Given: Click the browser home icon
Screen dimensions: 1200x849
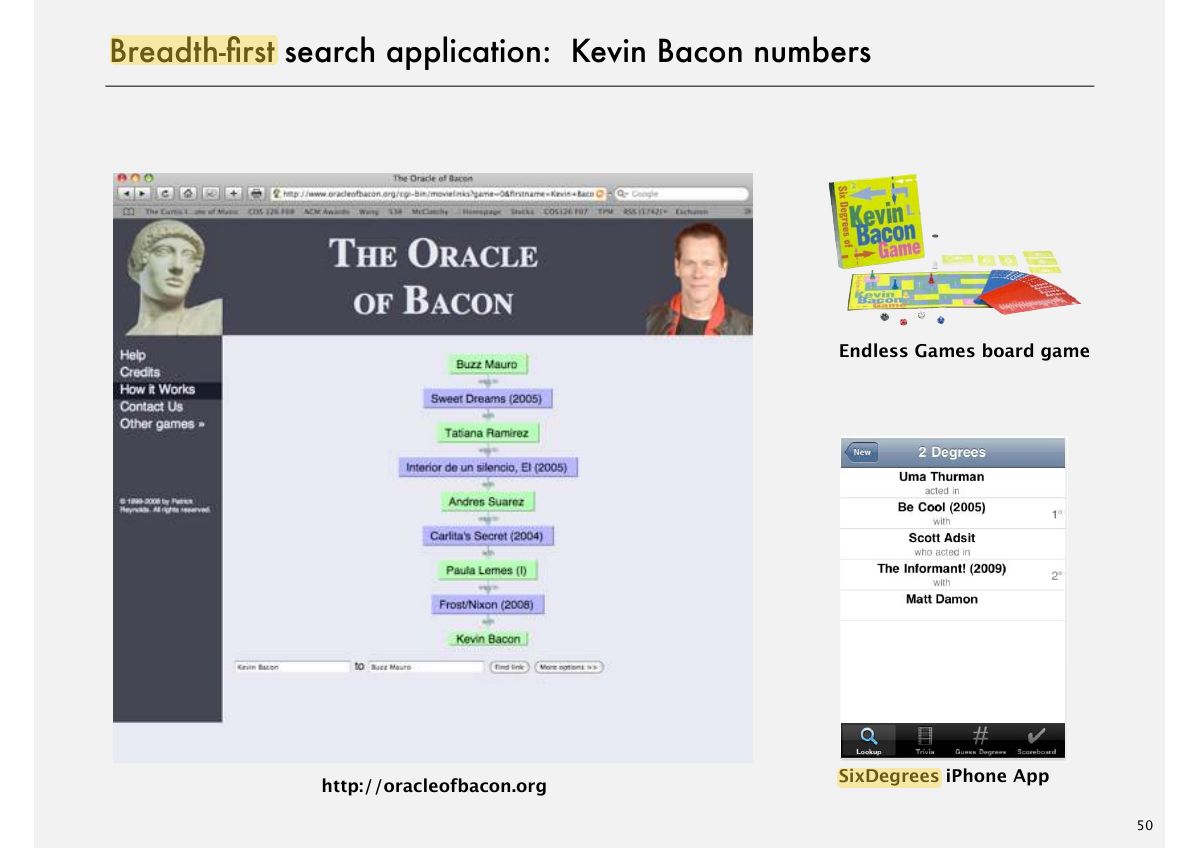Looking at the screenshot, I should coord(187,193).
